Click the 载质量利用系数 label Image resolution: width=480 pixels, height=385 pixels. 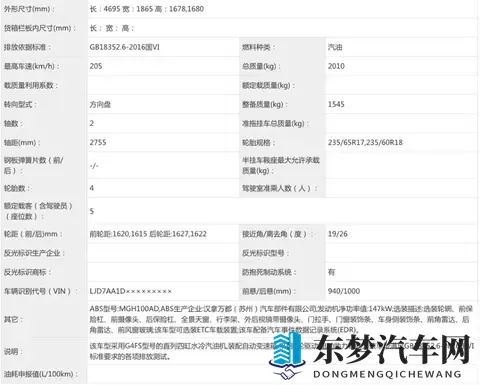coord(31,85)
